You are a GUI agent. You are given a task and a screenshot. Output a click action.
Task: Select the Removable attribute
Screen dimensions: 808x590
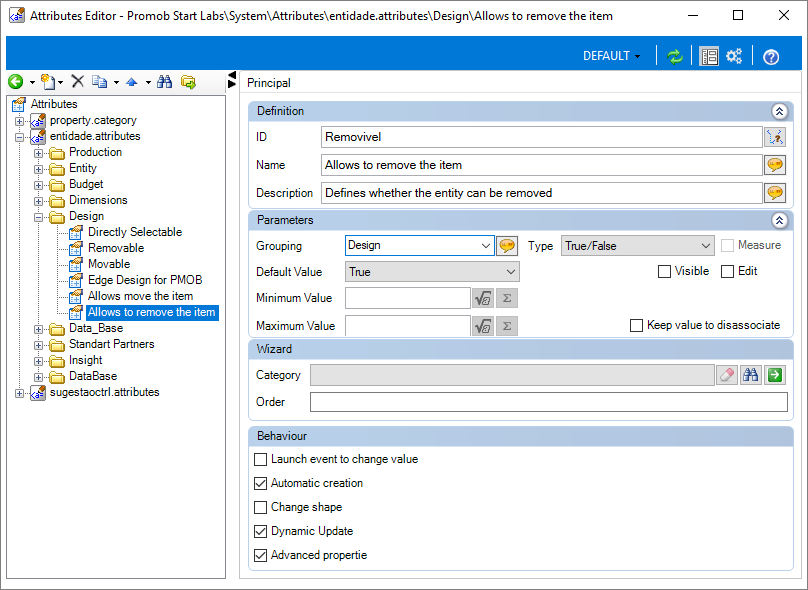pyautogui.click(x=116, y=248)
